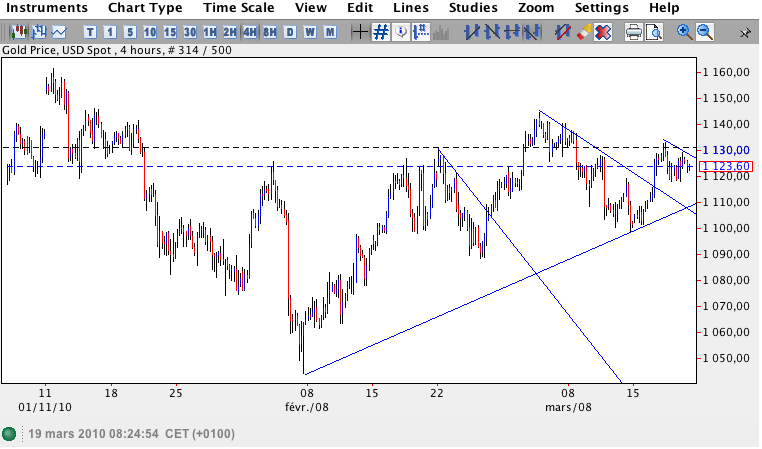
Task: Zoom in using the plus magnifier icon
Action: 685,32
